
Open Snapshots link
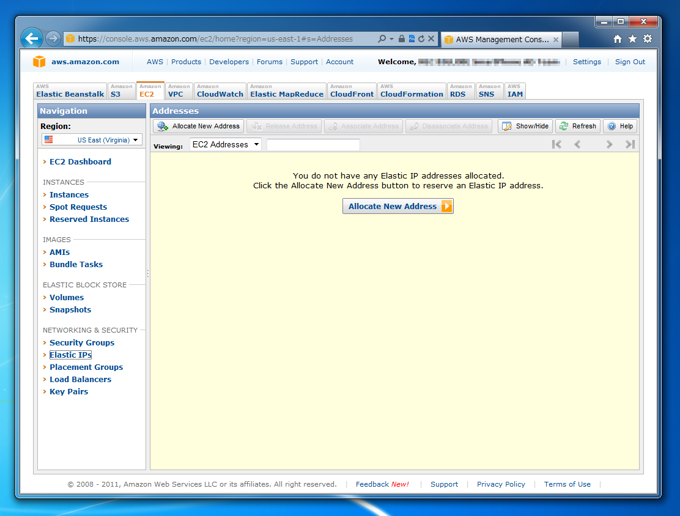point(70,310)
